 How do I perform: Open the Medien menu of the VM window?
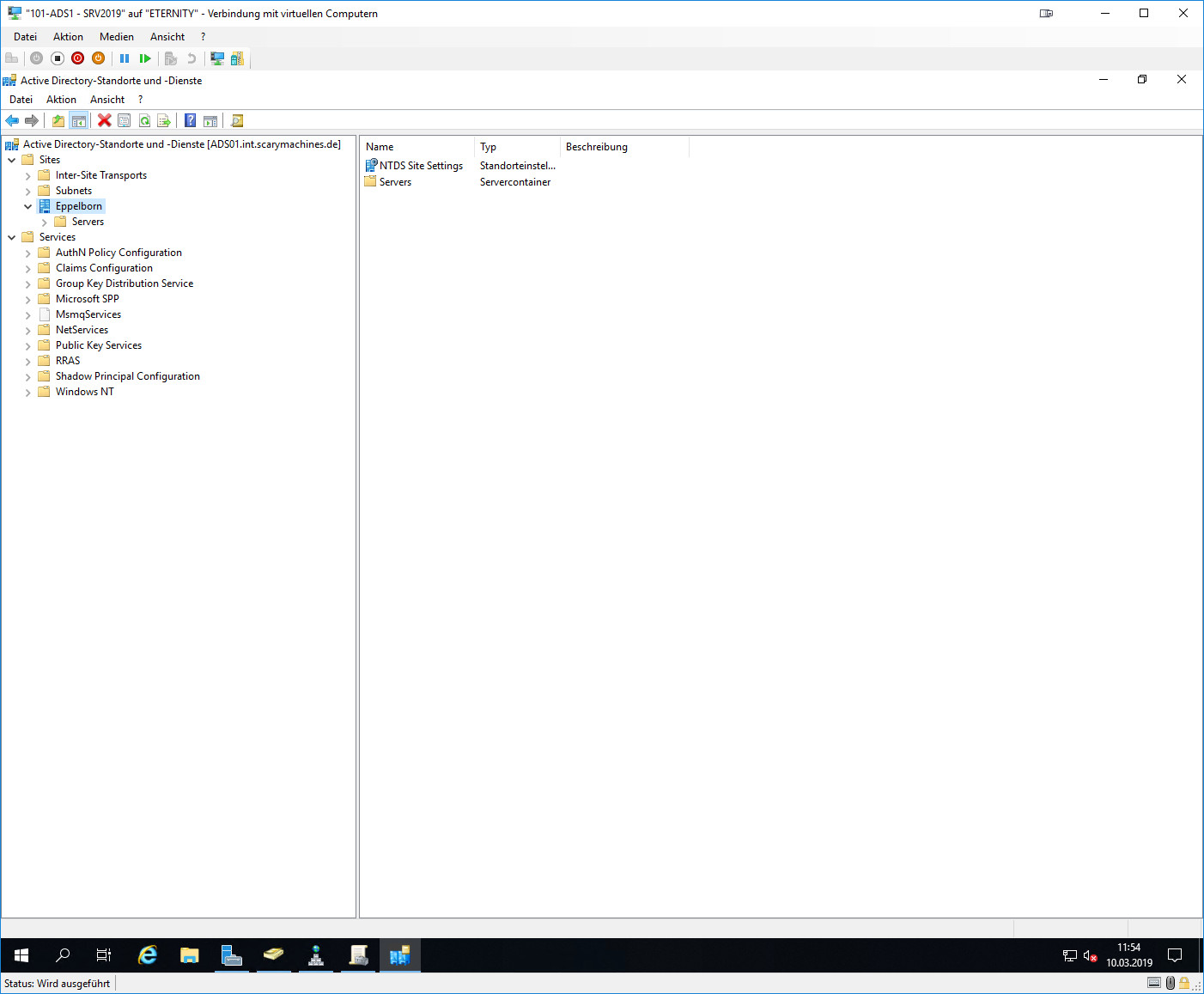(x=116, y=37)
